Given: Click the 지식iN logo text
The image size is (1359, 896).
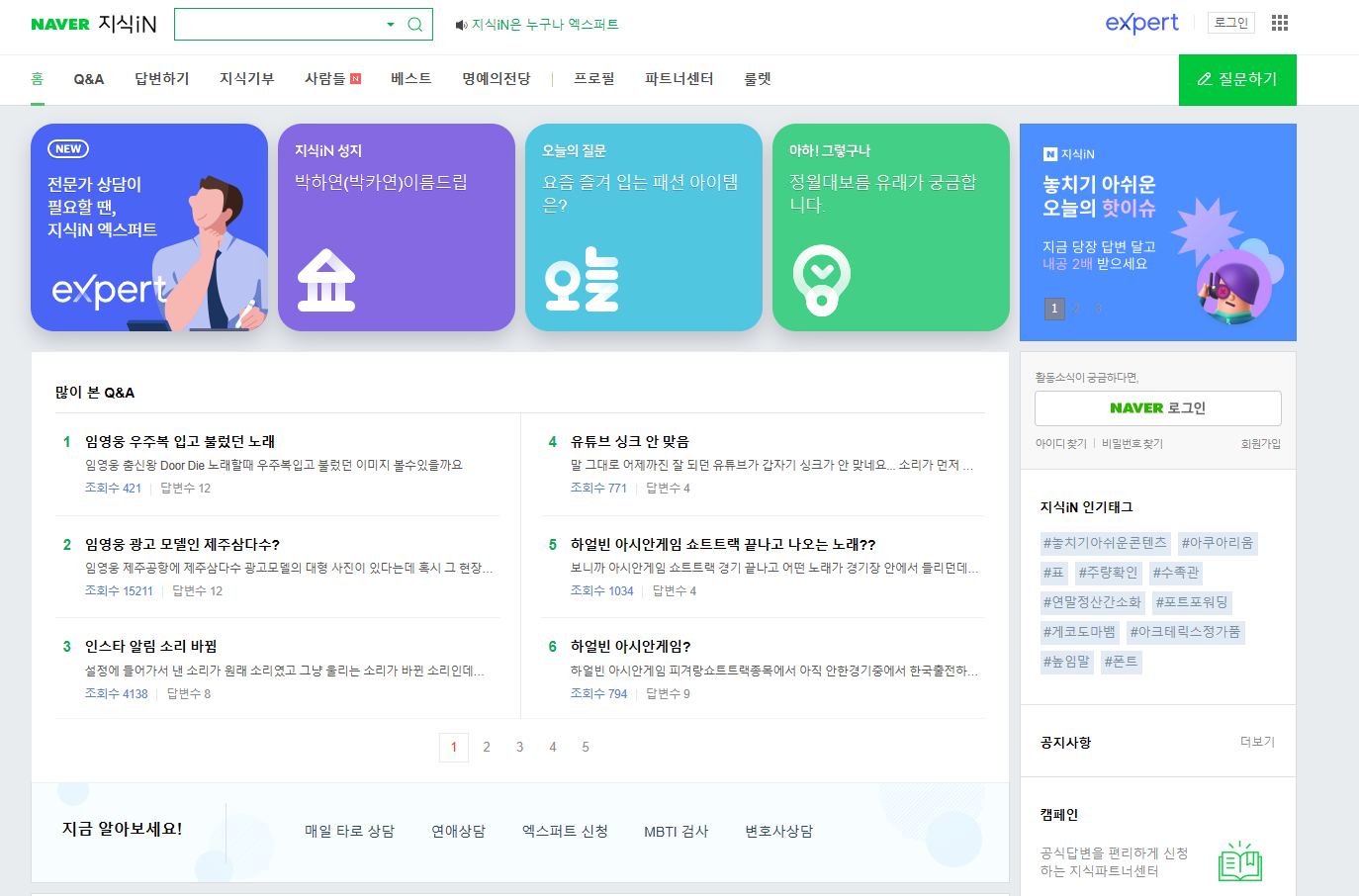Looking at the screenshot, I should point(128,25).
